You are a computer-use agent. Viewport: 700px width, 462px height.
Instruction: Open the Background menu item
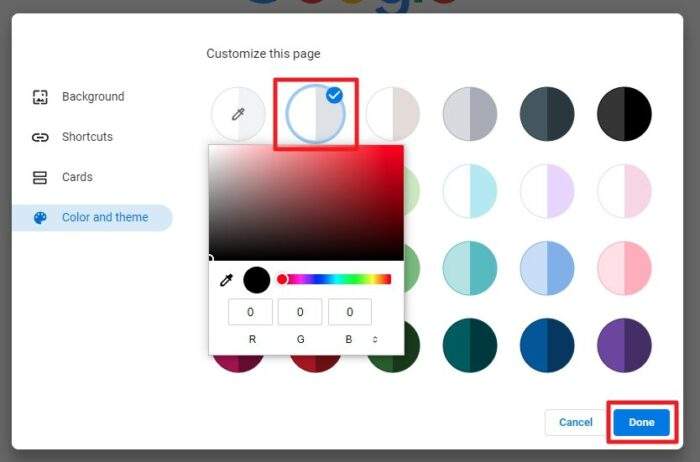coord(93,97)
